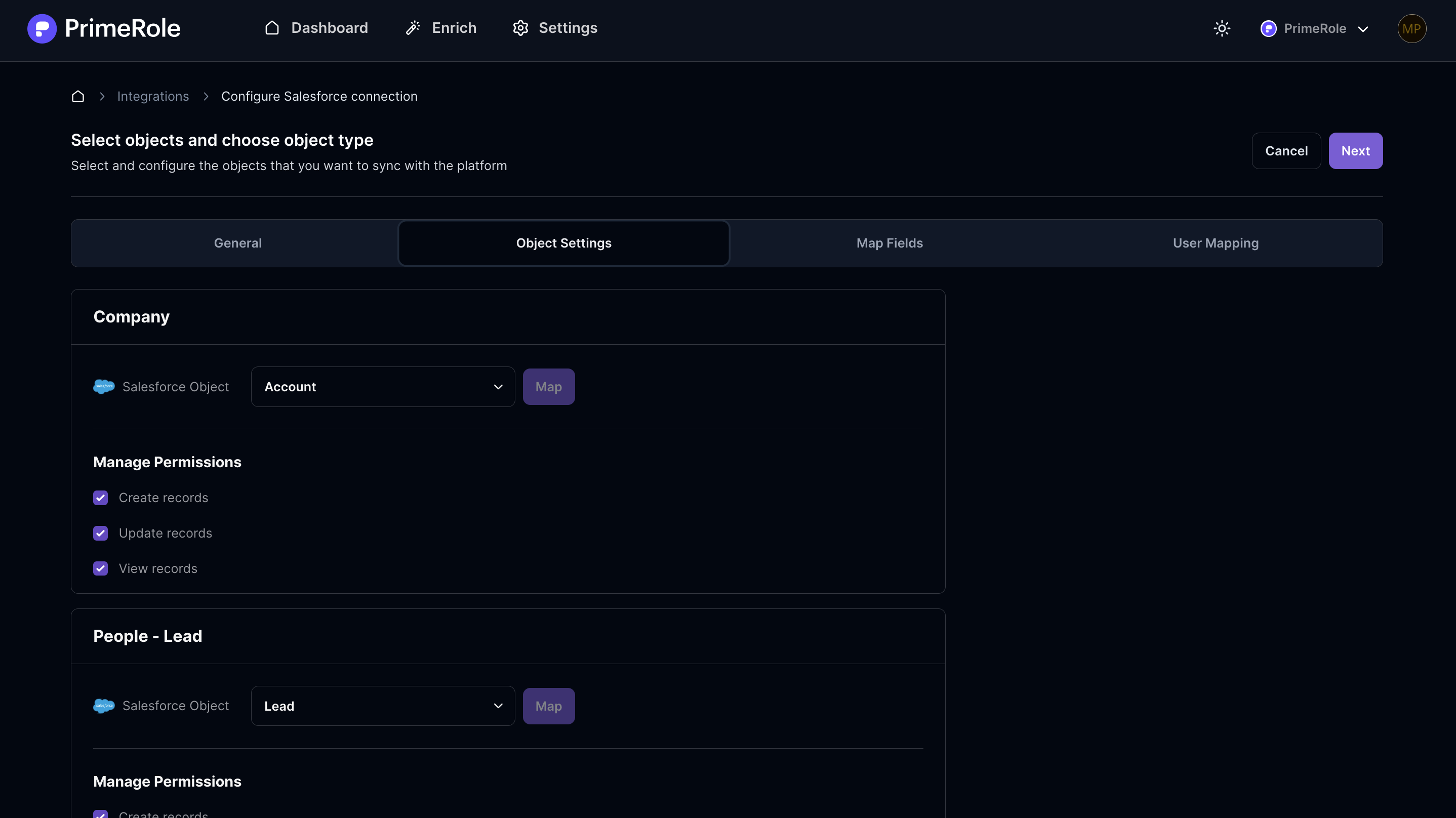Click the Settings gear icon
The width and height of the screenshot is (1456, 818).
520,28
